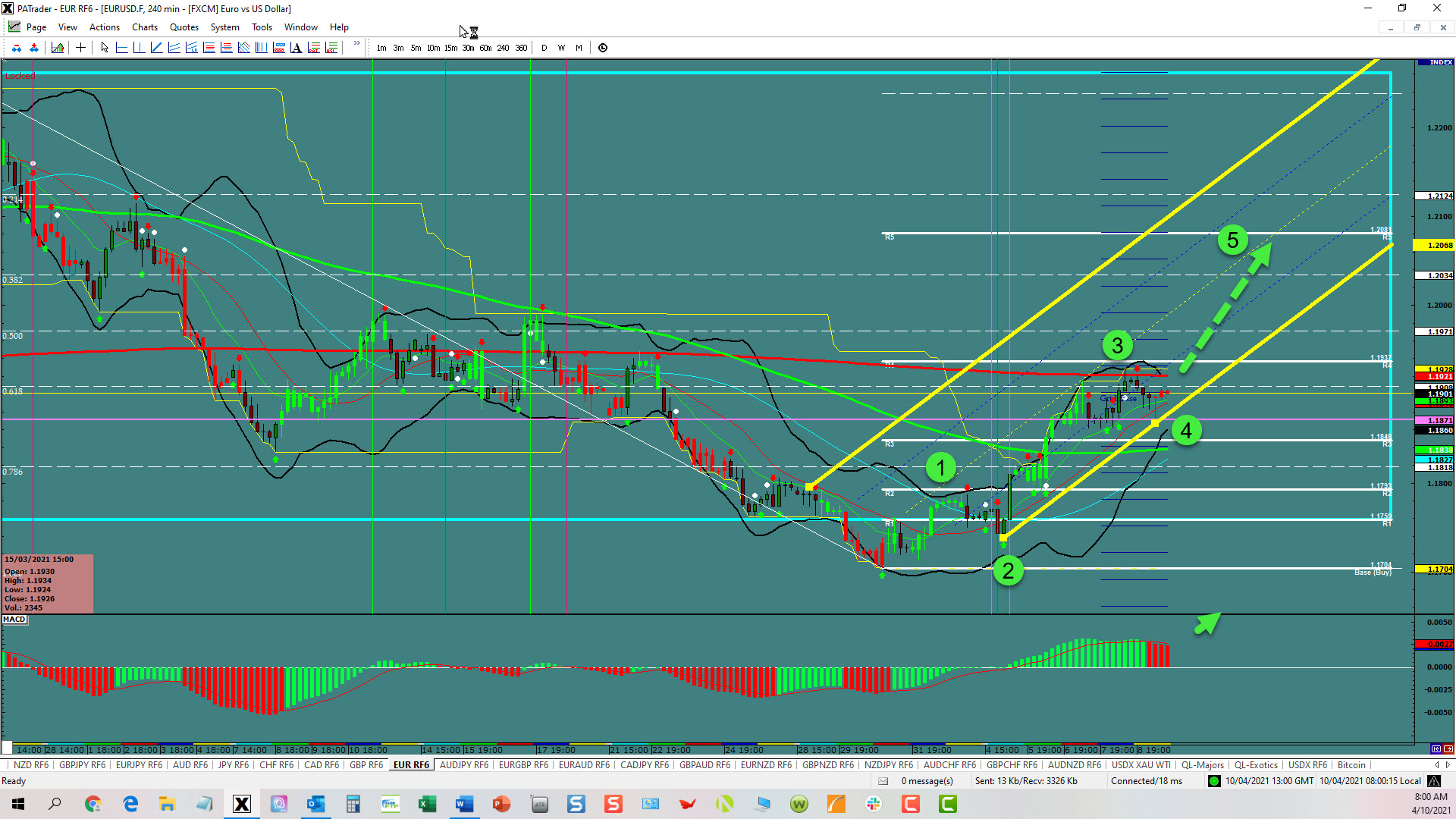Switch to the Daily D timeframe
This screenshot has height=819, width=1456.
544,48
